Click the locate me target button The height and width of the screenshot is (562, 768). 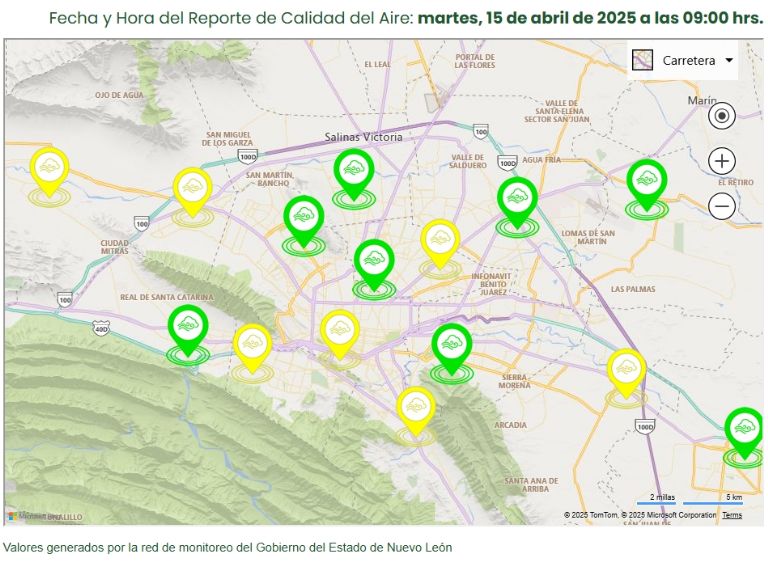point(721,115)
